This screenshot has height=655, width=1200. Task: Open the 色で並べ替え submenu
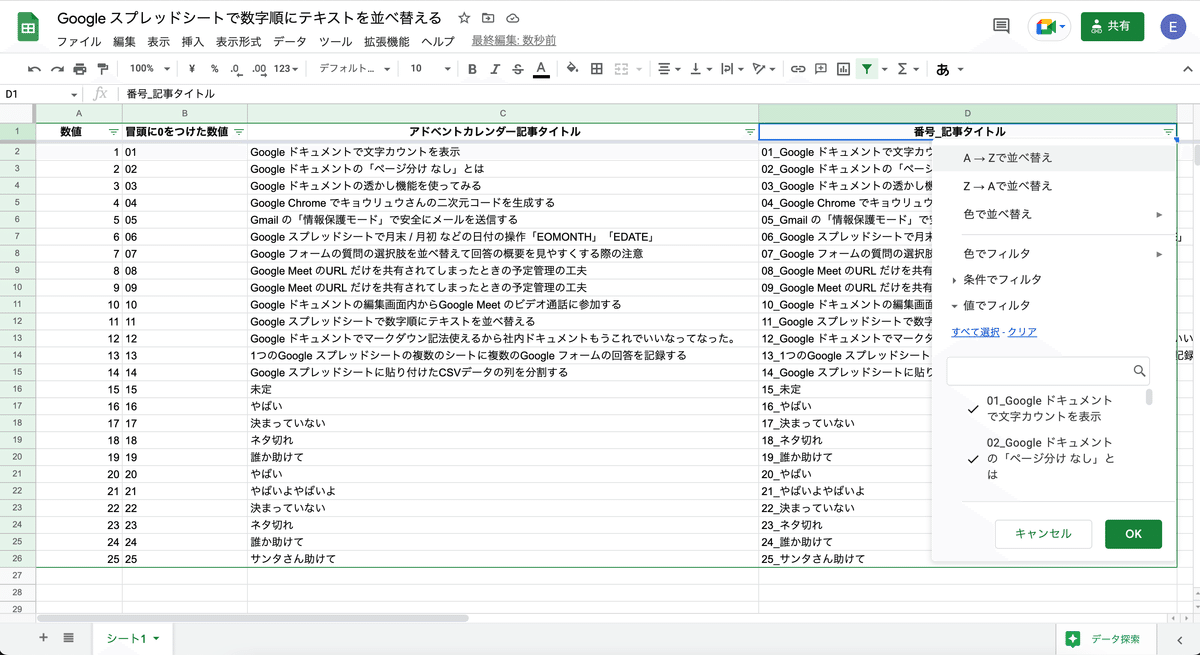pyautogui.click(x=1053, y=214)
